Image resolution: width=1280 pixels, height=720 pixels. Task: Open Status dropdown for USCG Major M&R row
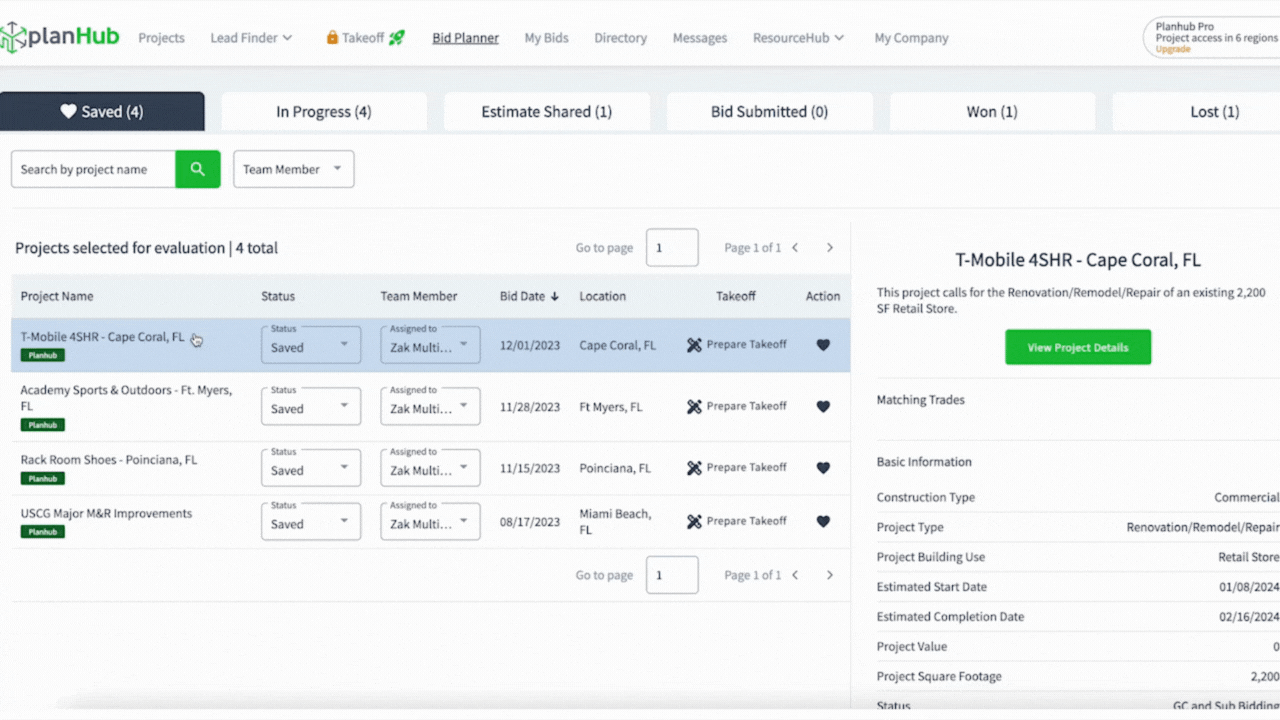point(311,522)
